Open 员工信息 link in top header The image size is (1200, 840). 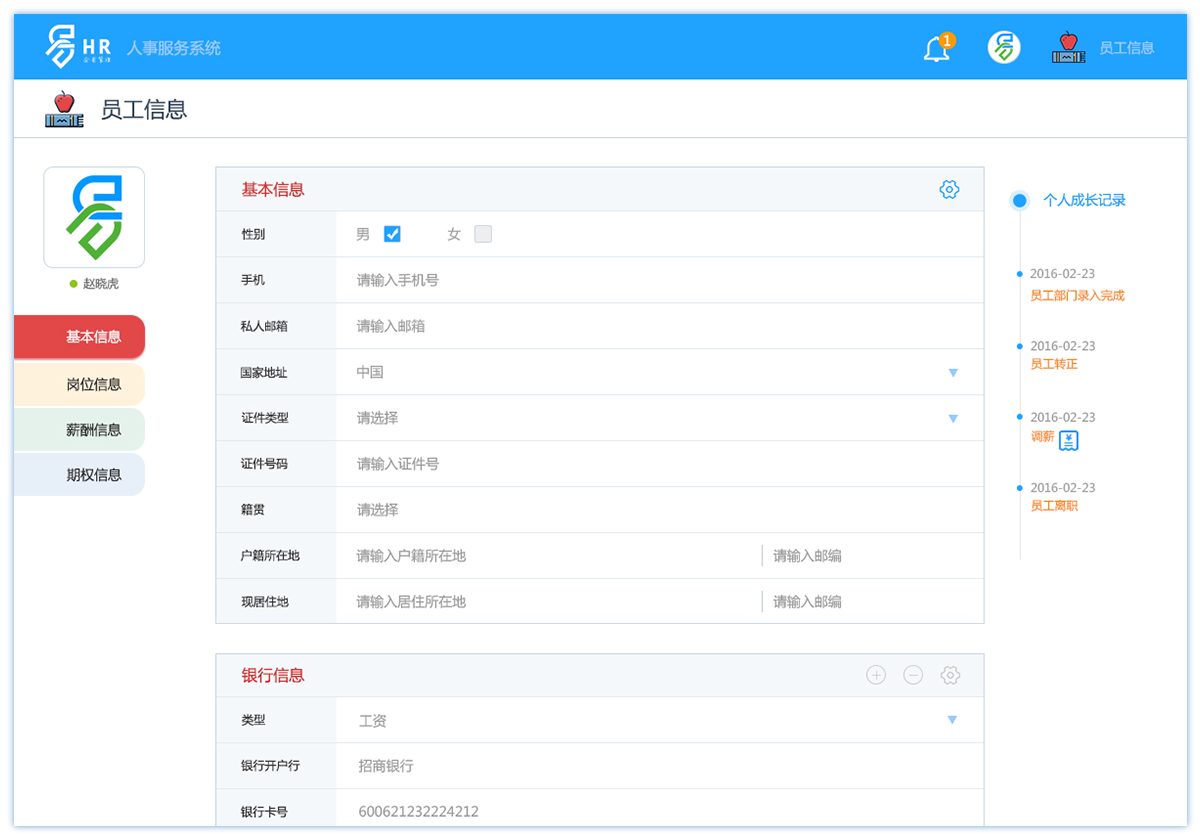pyautogui.click(x=1127, y=48)
